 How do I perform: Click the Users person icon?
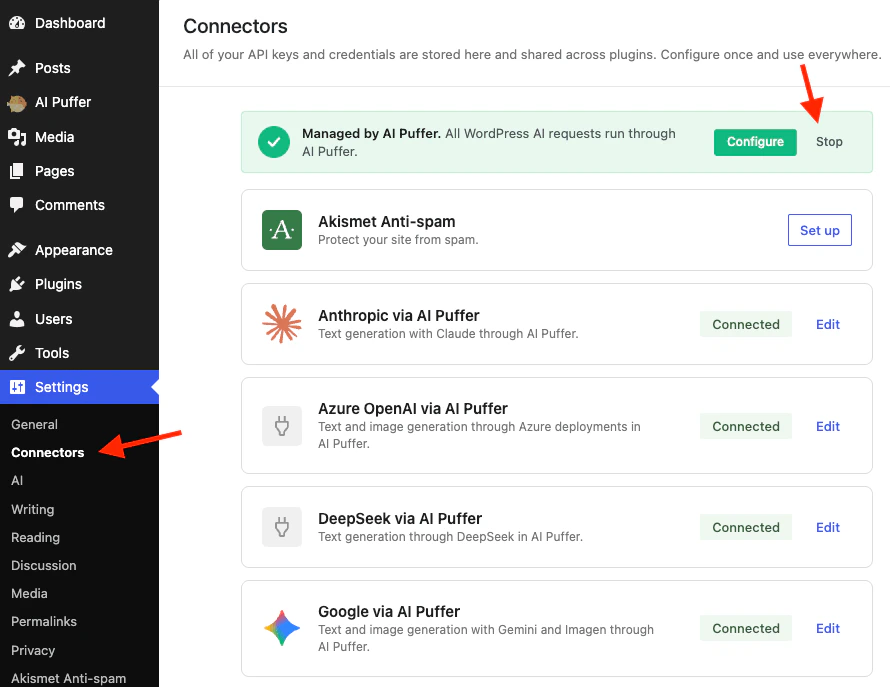17,319
